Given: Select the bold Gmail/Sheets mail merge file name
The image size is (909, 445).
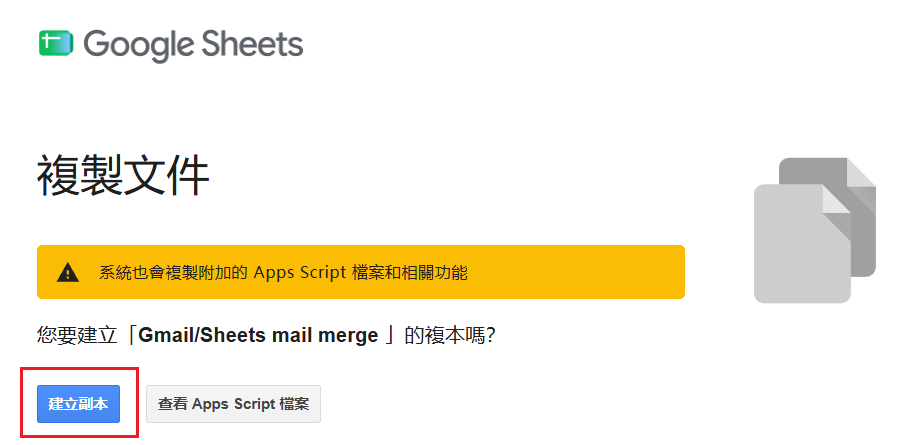Looking at the screenshot, I should pyautogui.click(x=259, y=335).
